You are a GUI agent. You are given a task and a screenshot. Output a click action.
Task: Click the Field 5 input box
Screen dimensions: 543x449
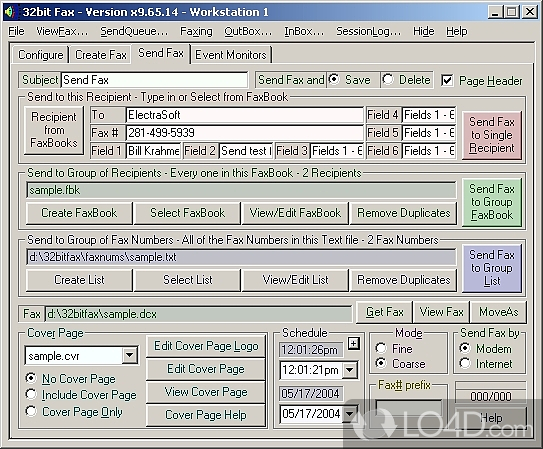[x=429, y=133]
